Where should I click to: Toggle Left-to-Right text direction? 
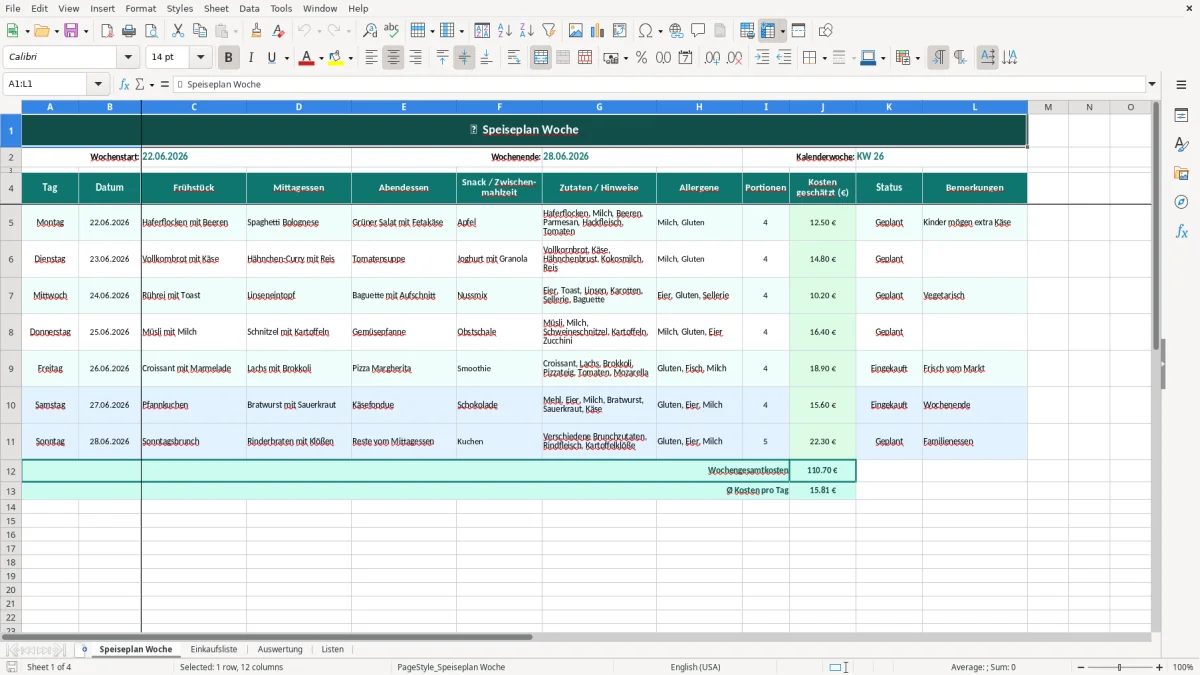[x=938, y=58]
